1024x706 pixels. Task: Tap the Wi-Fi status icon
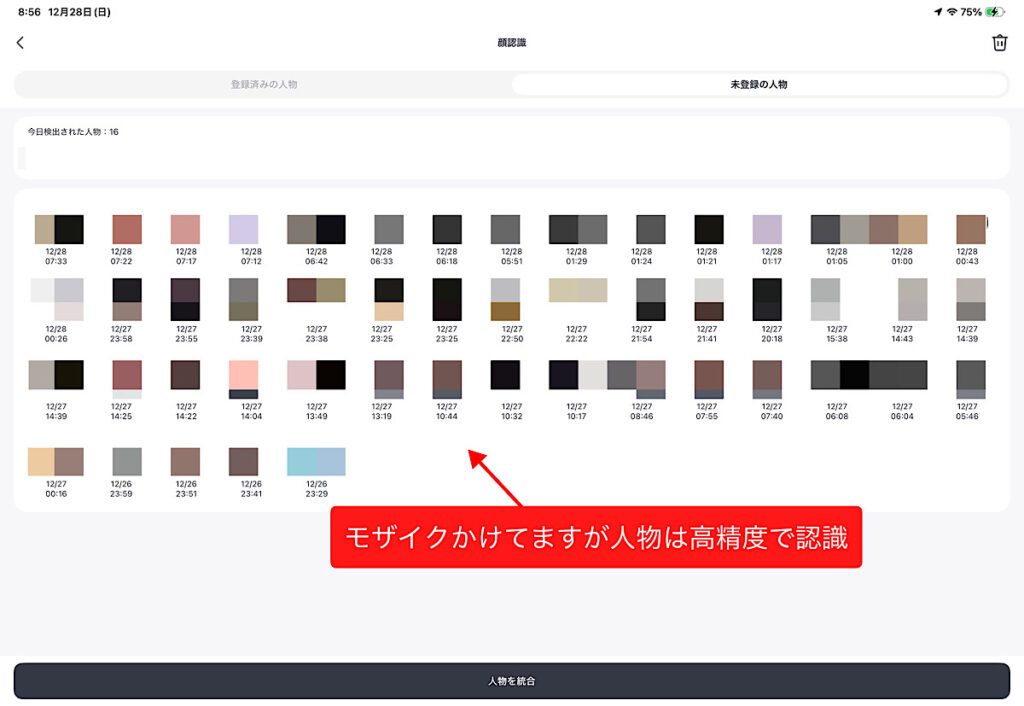point(951,12)
